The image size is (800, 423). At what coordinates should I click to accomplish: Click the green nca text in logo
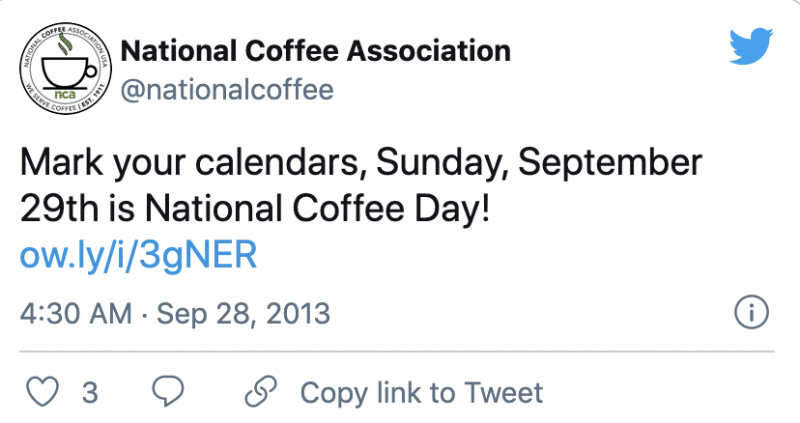click(66, 94)
